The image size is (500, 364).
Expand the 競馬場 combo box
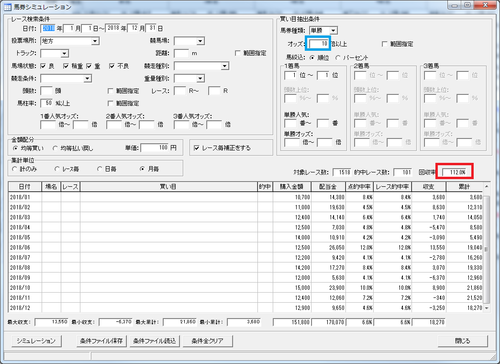point(200,41)
